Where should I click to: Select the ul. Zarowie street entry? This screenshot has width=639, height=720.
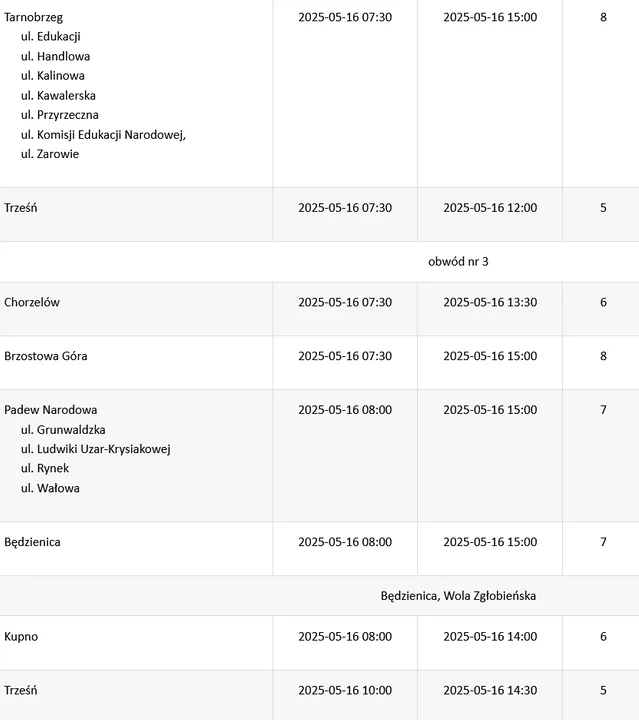pos(49,154)
